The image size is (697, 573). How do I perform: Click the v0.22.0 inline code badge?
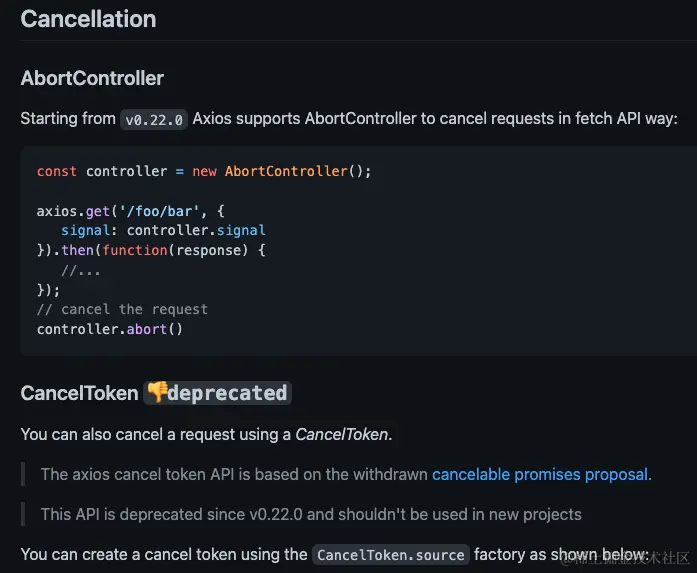click(154, 120)
